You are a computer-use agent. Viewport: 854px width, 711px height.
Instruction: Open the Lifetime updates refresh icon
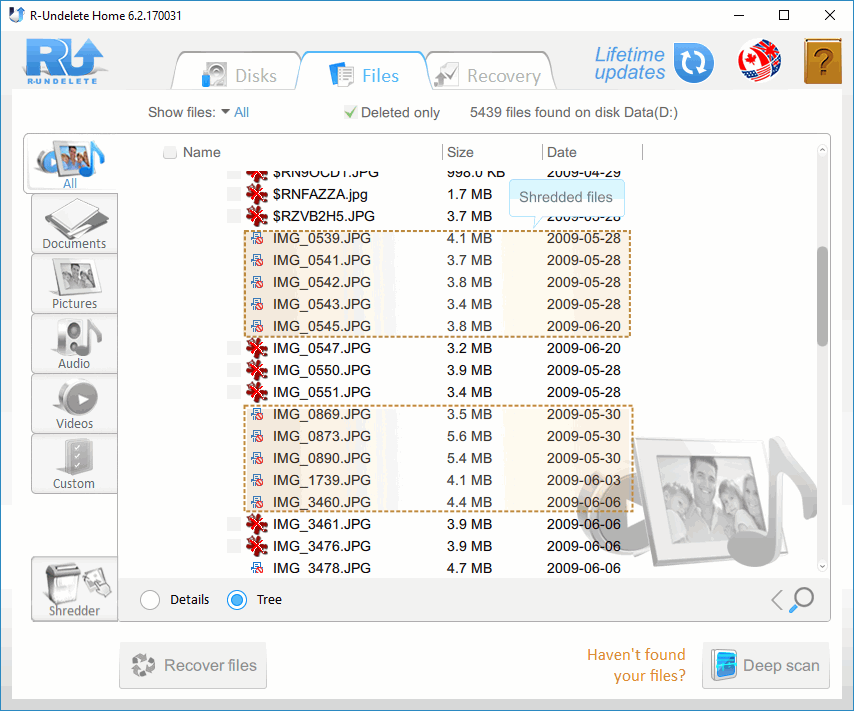693,63
